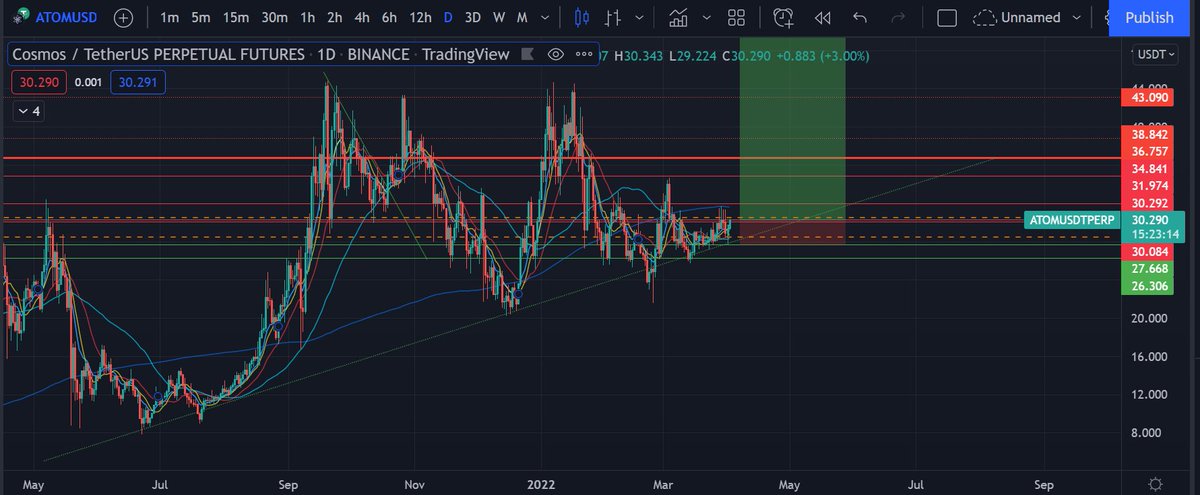Expand the Unnamed layout dropdown arrow

coord(1077,18)
